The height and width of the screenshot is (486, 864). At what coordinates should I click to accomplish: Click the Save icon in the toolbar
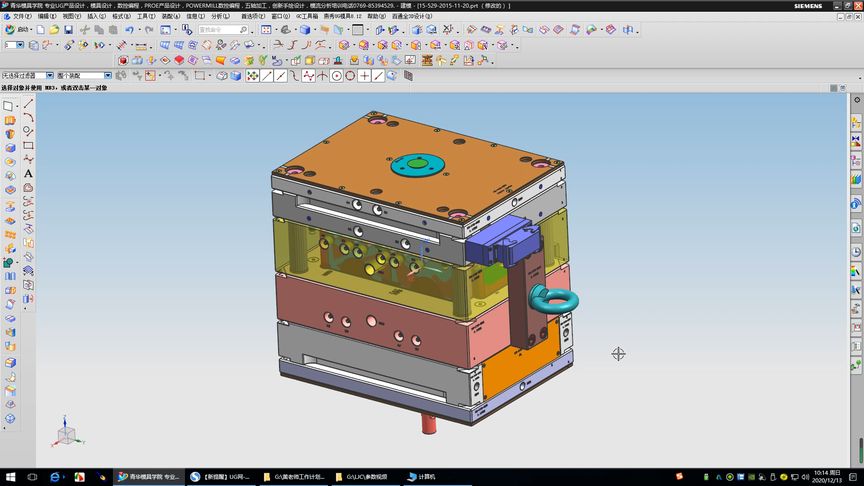click(70, 30)
